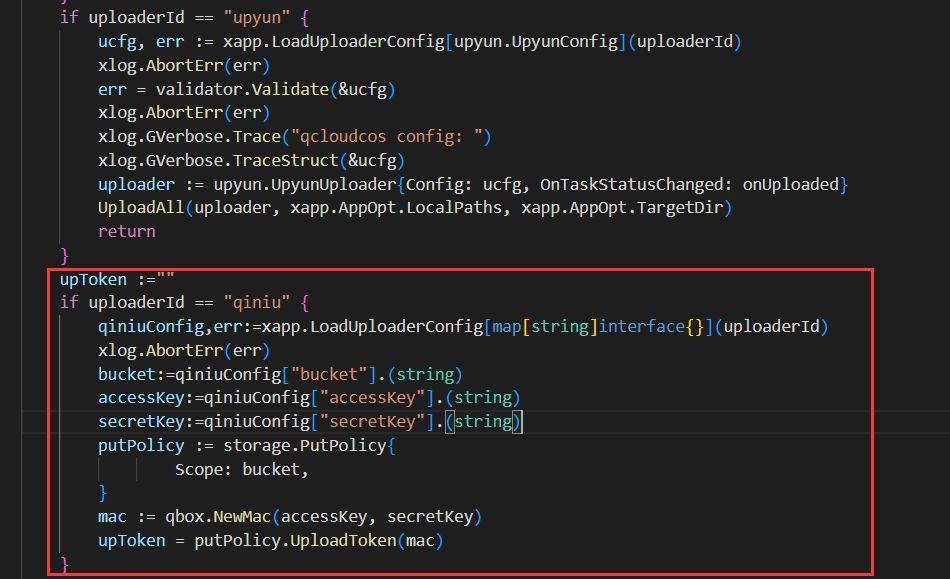
Task: Click the ["accessKey"] map key string
Action: click(x=373, y=397)
